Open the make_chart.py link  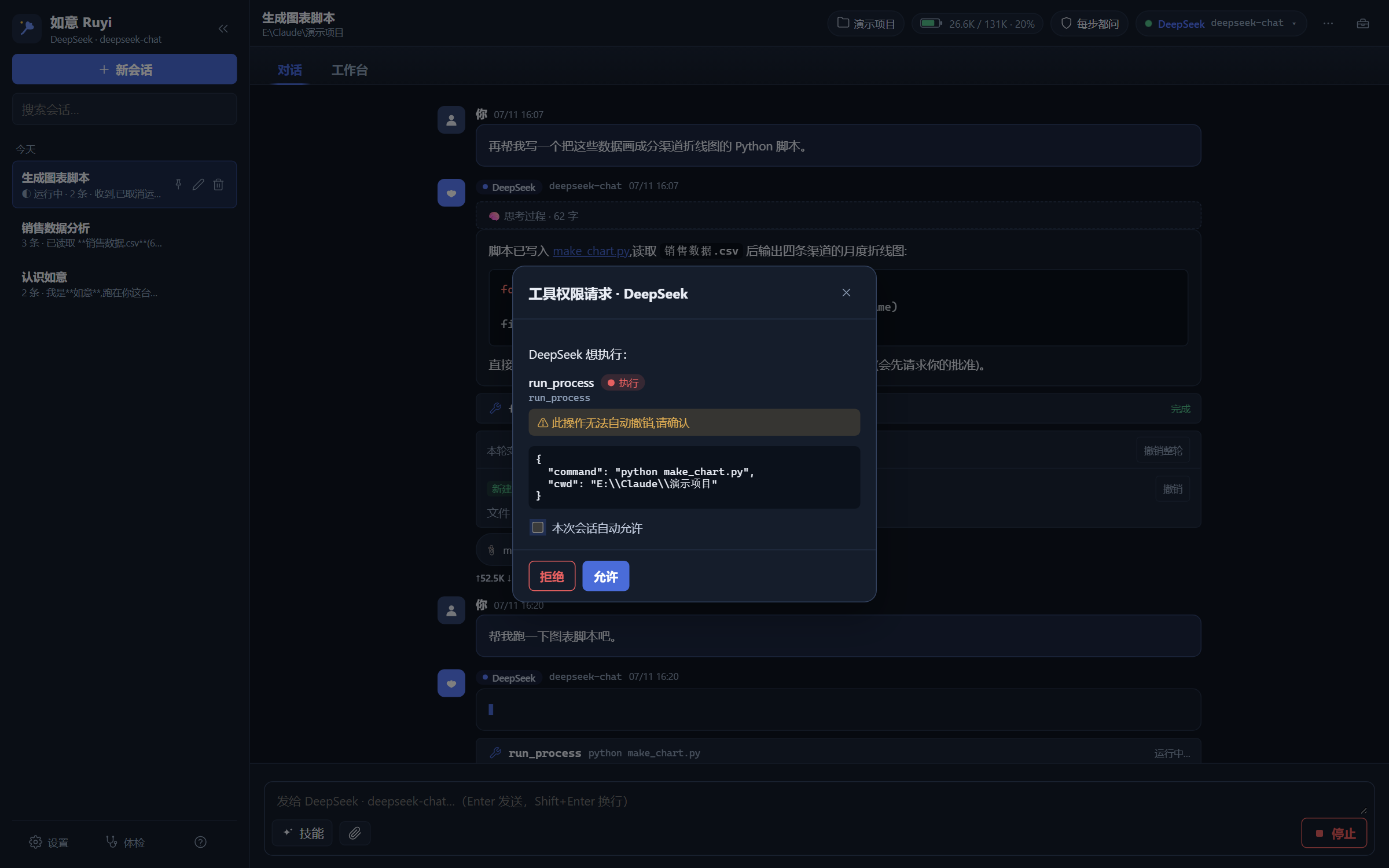pyautogui.click(x=591, y=251)
